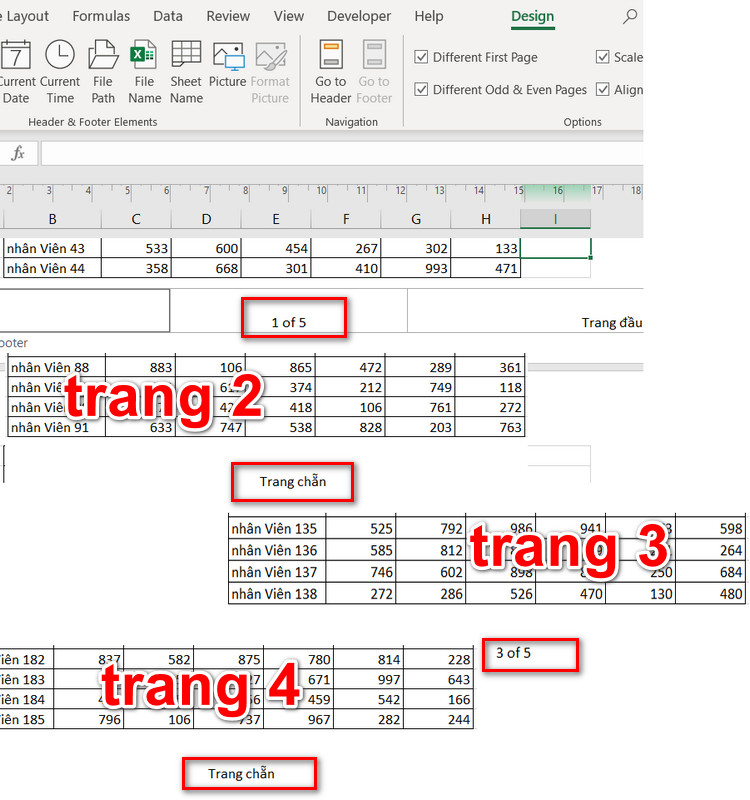Select the active cell in column I

[556, 248]
